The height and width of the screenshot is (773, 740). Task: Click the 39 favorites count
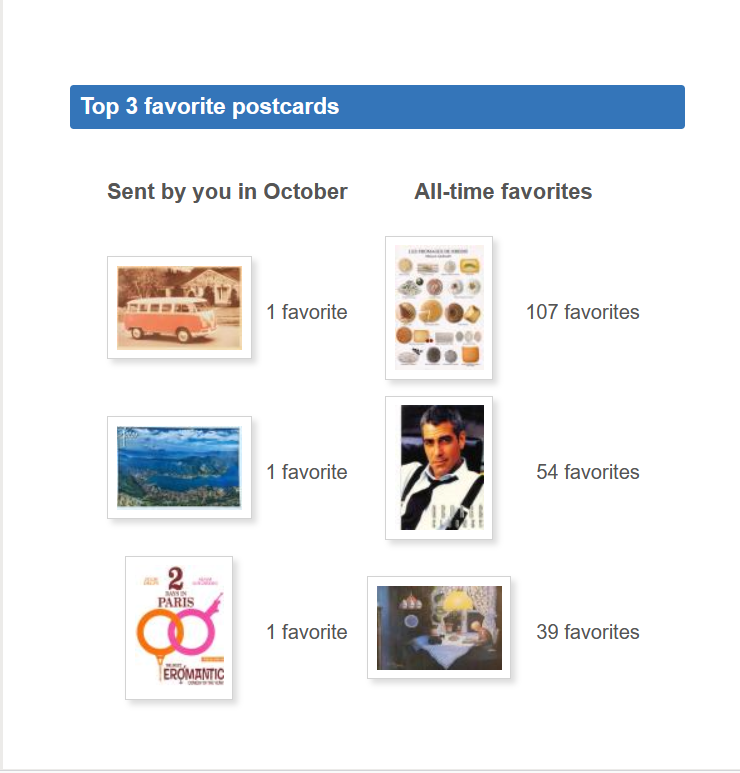(587, 632)
